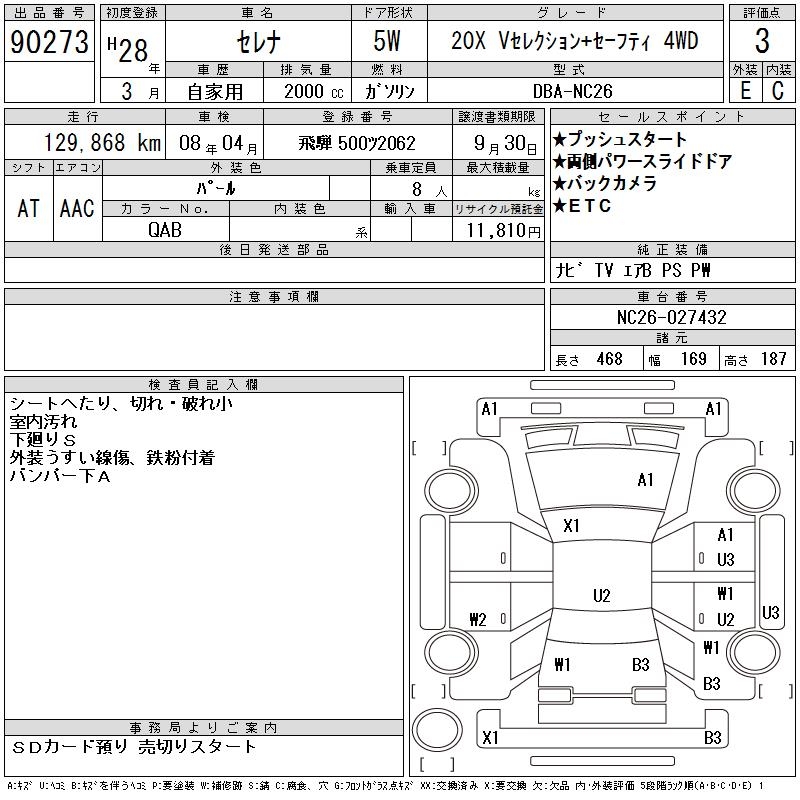Click length value 468
Image resolution: width=800 pixels, height=800 pixels.
coord(609,359)
